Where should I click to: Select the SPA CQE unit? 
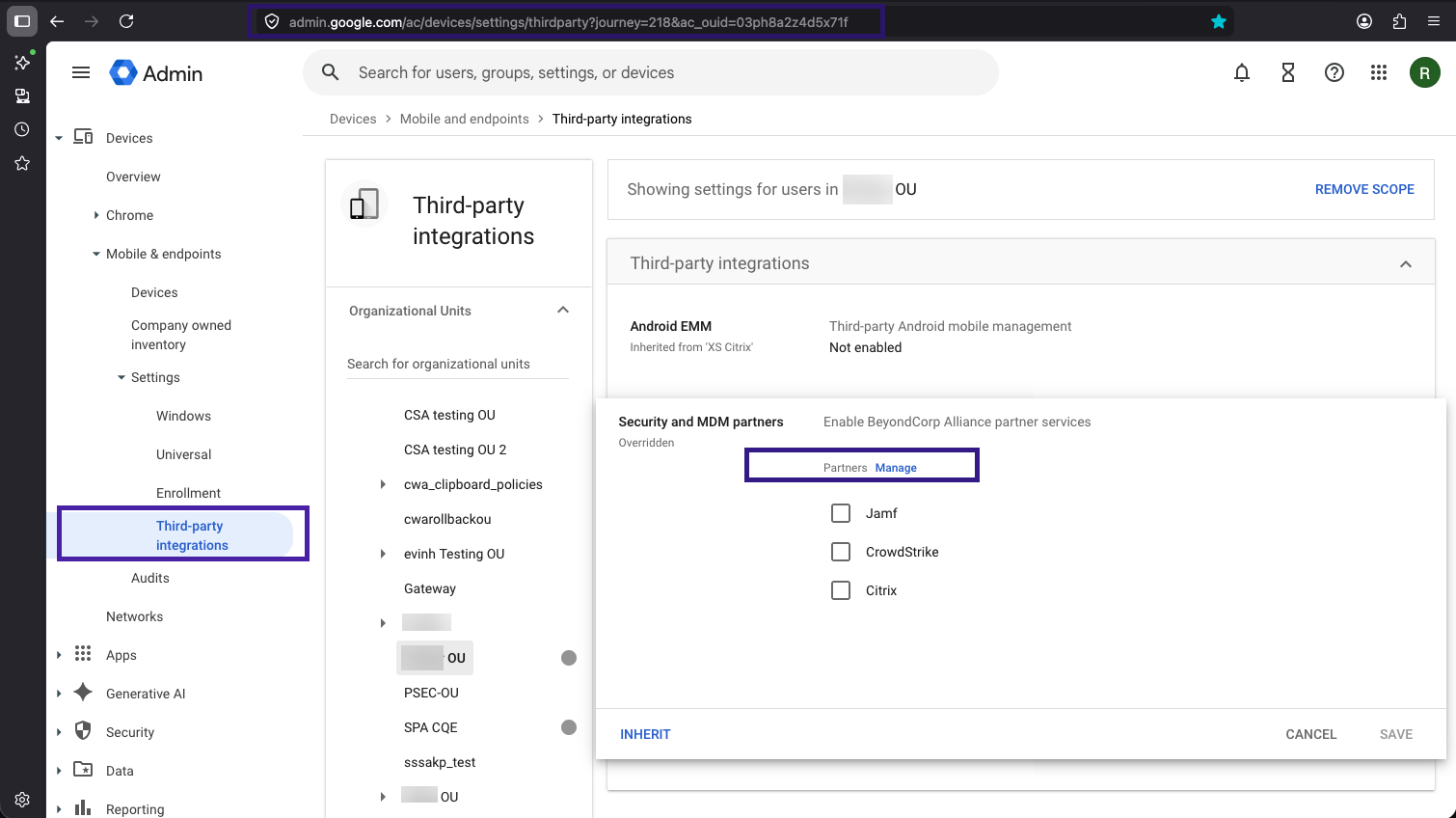431,727
